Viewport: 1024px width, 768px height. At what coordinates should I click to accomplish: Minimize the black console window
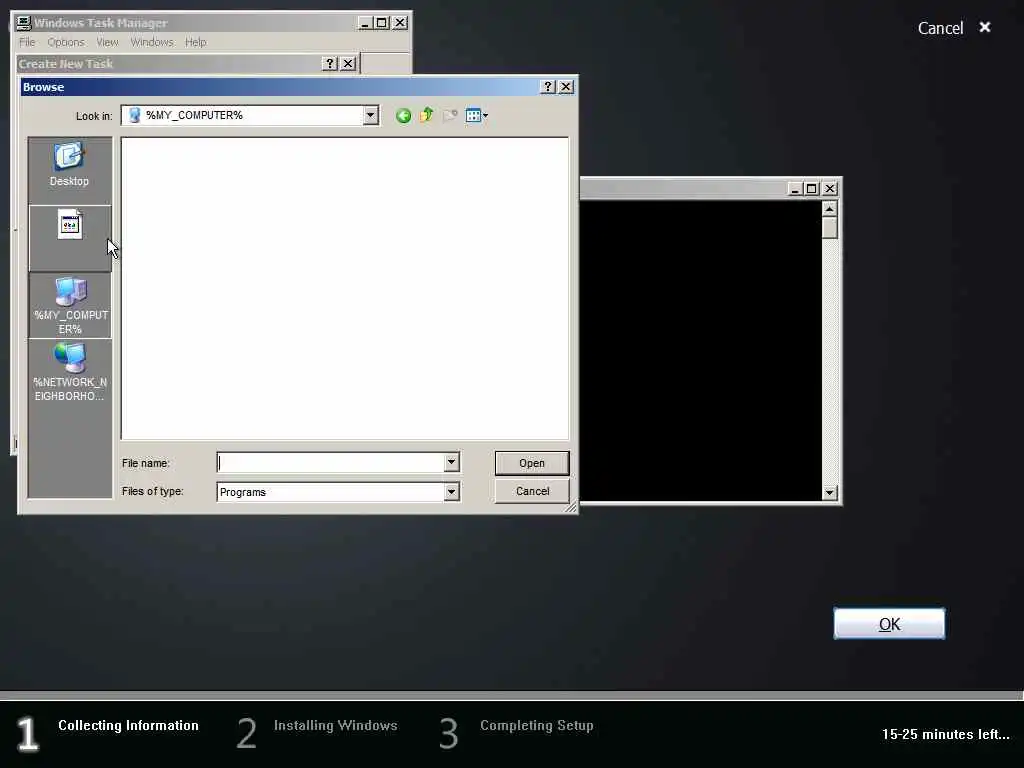[795, 189]
